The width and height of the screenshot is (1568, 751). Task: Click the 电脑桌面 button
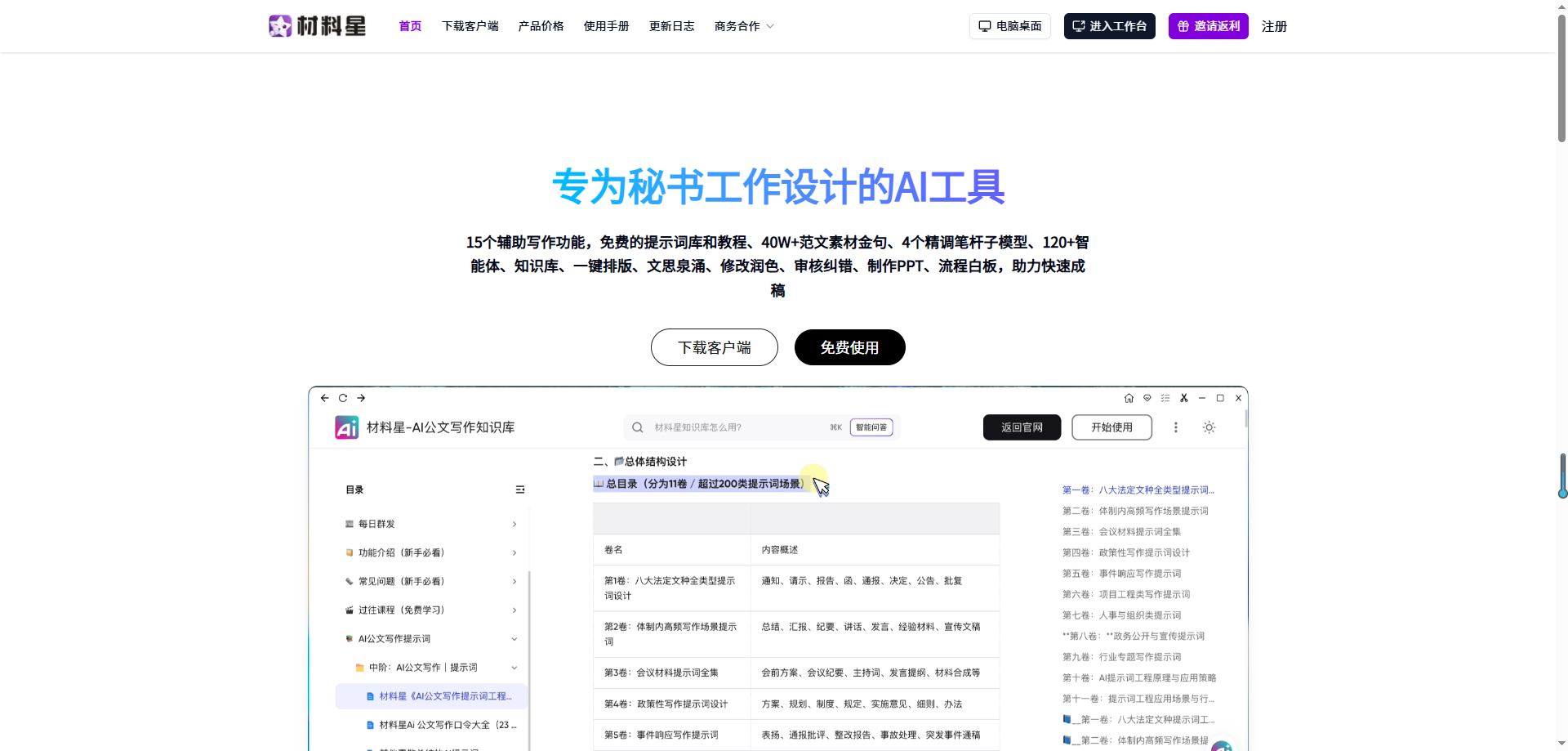click(1010, 26)
